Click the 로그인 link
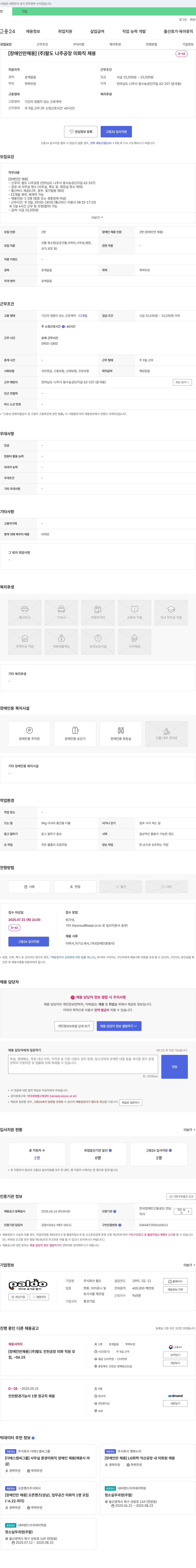The image size is (196, 1568). tap(183, 19)
